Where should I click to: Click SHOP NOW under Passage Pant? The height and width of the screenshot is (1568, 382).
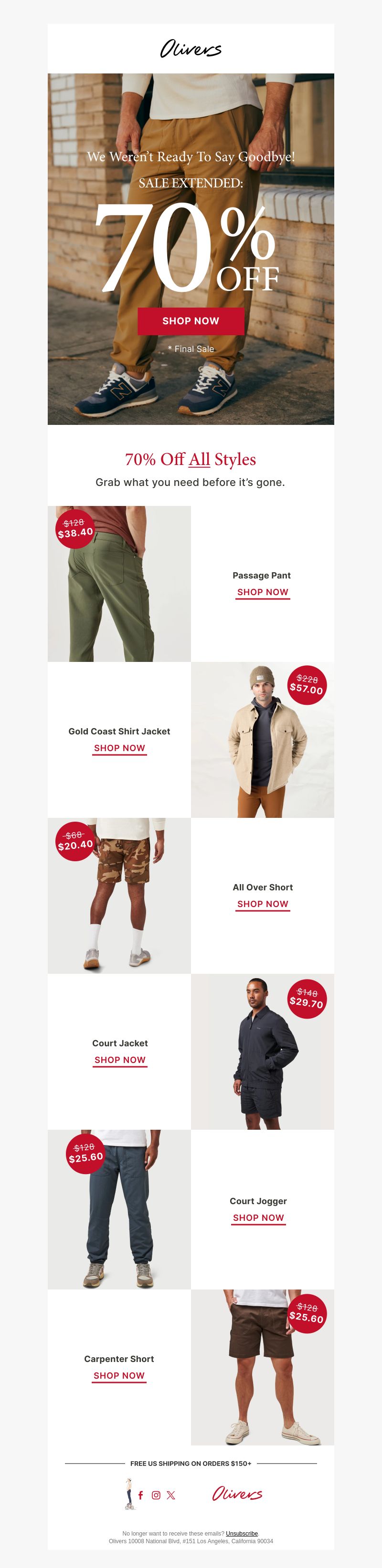263,592
